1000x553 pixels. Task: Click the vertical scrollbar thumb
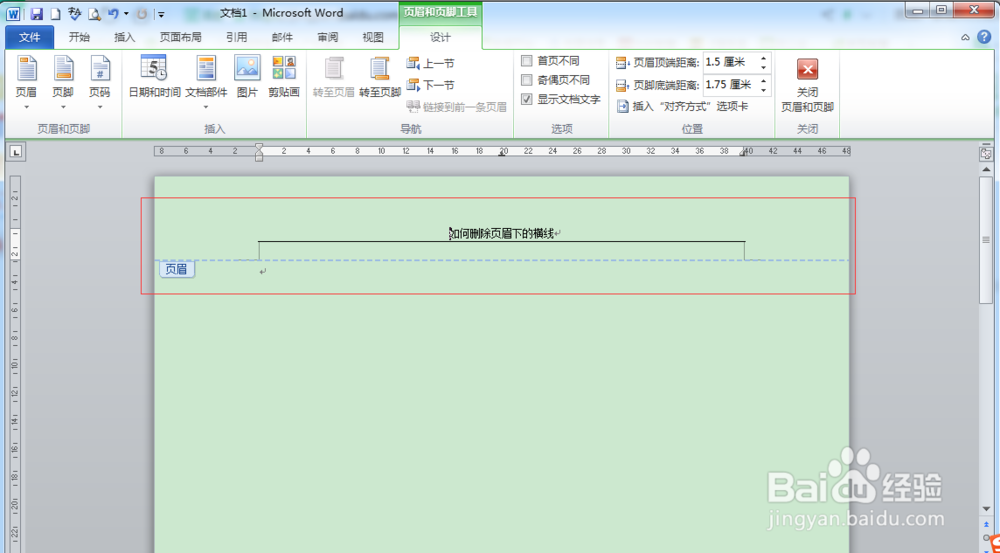(986, 240)
